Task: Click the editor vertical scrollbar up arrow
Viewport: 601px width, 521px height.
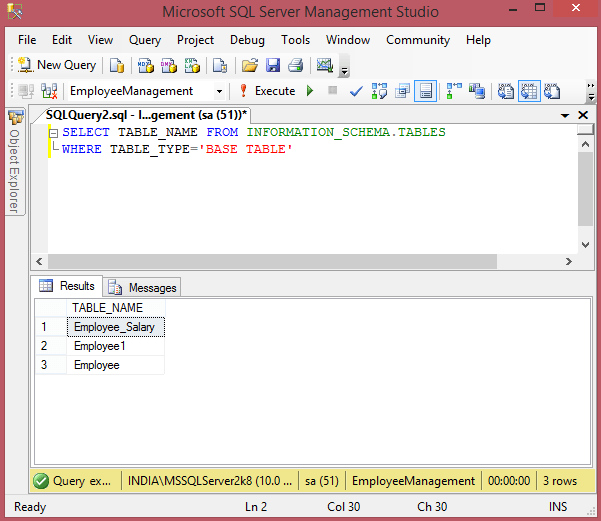Action: 585,145
